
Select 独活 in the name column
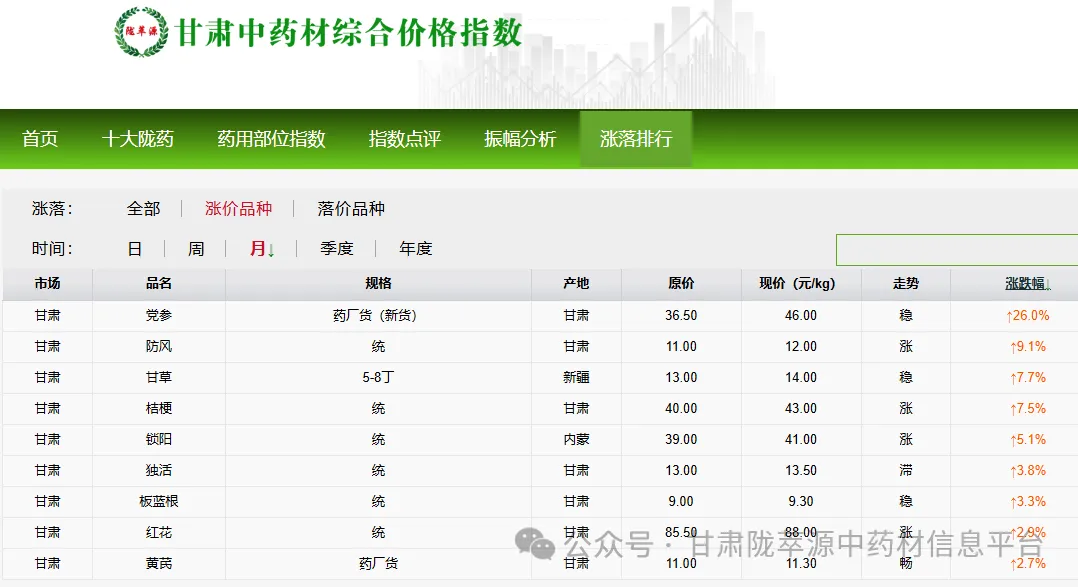159,470
